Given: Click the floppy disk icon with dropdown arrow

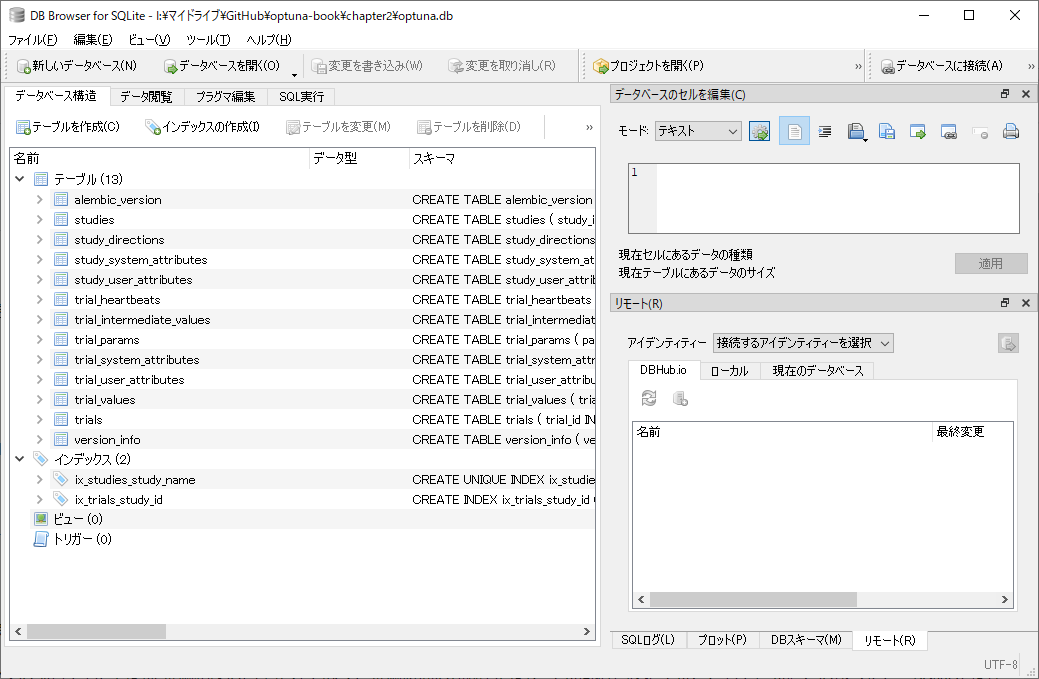Looking at the screenshot, I should click(x=856, y=131).
